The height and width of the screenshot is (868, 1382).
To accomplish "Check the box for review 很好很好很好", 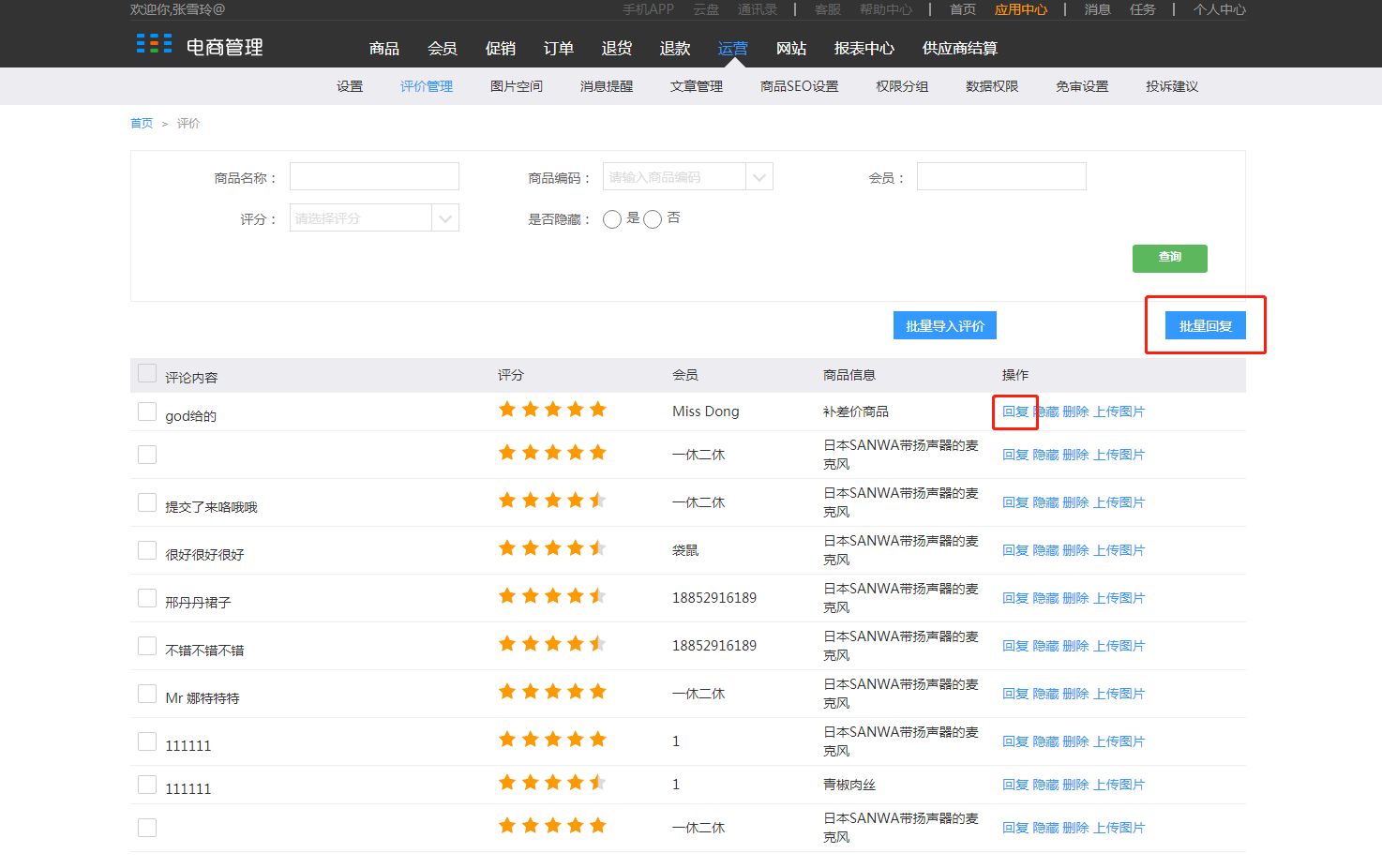I will pyautogui.click(x=147, y=550).
